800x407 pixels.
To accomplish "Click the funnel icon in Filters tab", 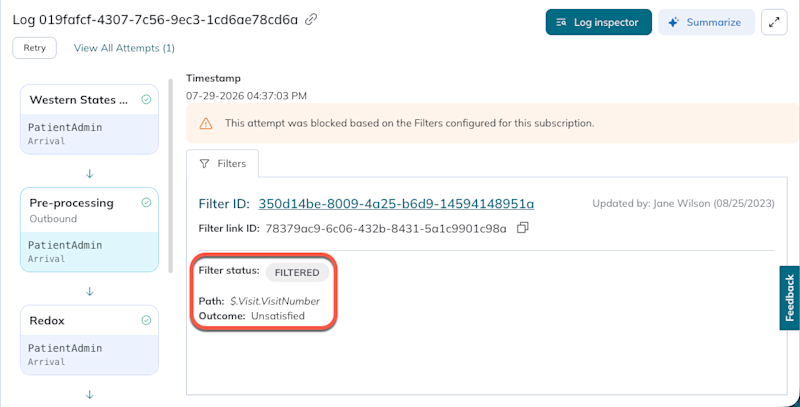I will [205, 164].
